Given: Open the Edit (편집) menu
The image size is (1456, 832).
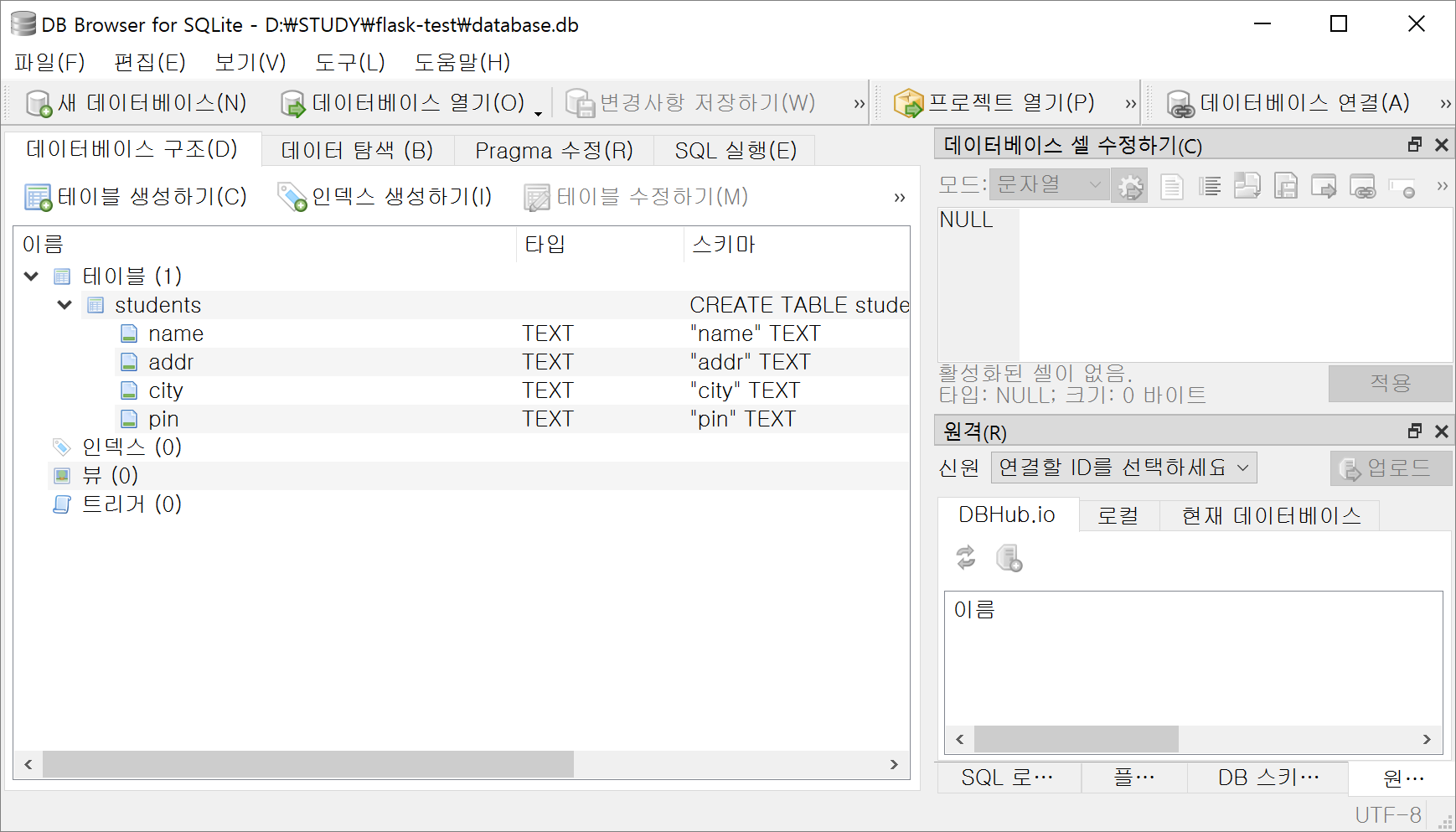Looking at the screenshot, I should pyautogui.click(x=150, y=62).
